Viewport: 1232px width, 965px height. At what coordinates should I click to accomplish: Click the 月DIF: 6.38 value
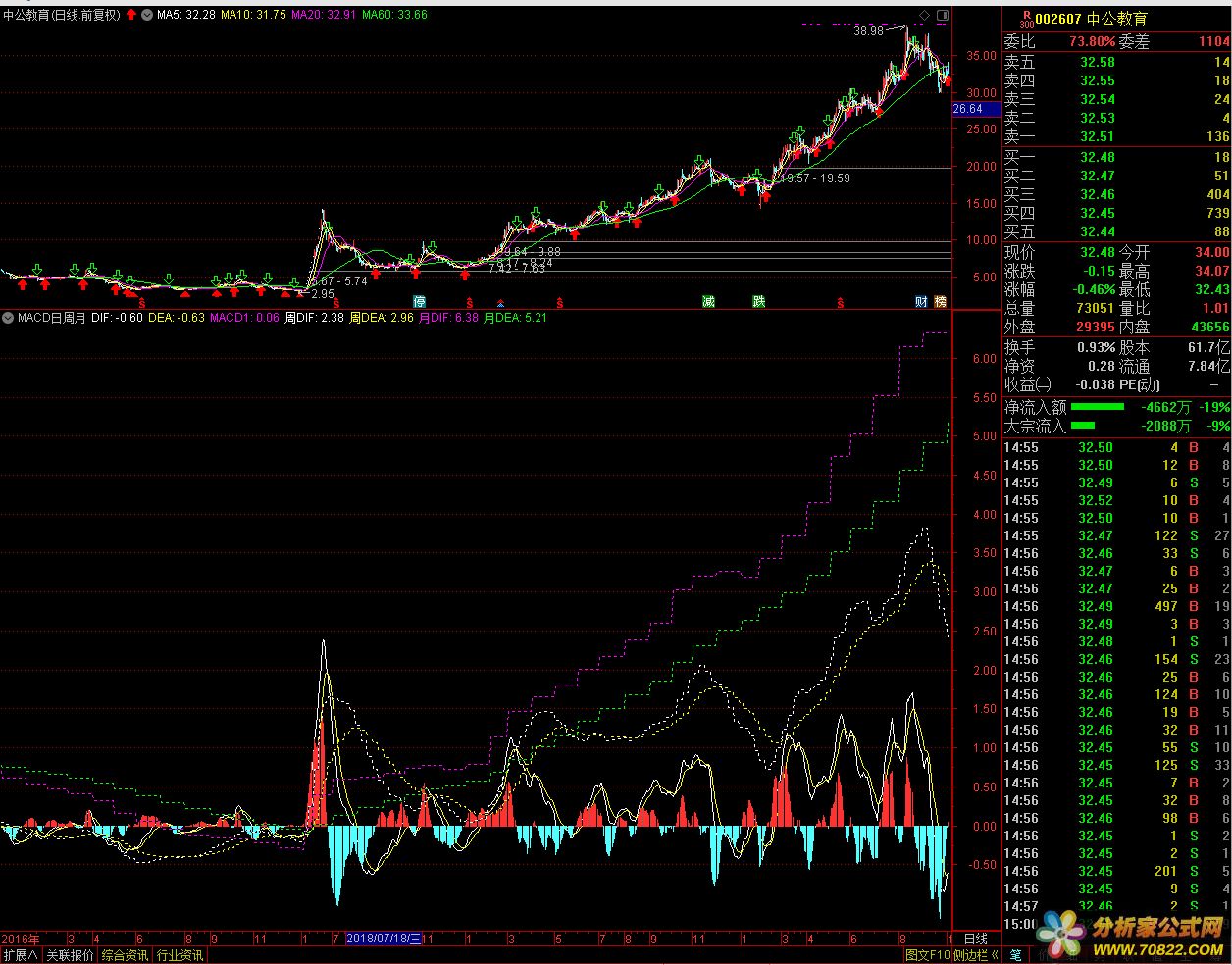point(449,318)
